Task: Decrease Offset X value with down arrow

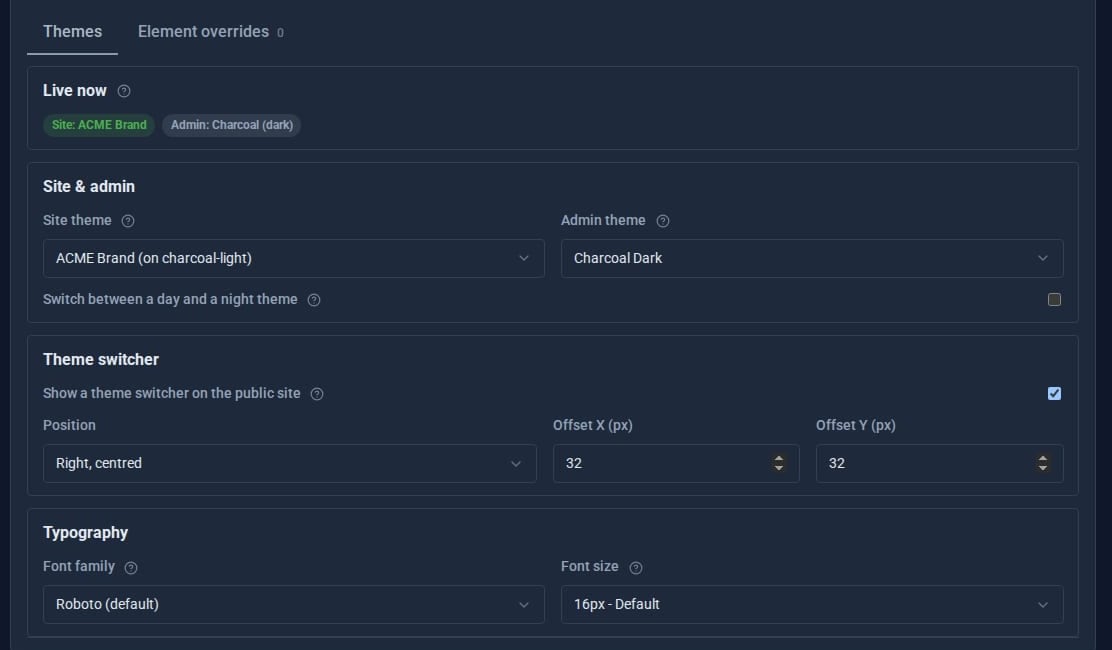Action: [779, 469]
